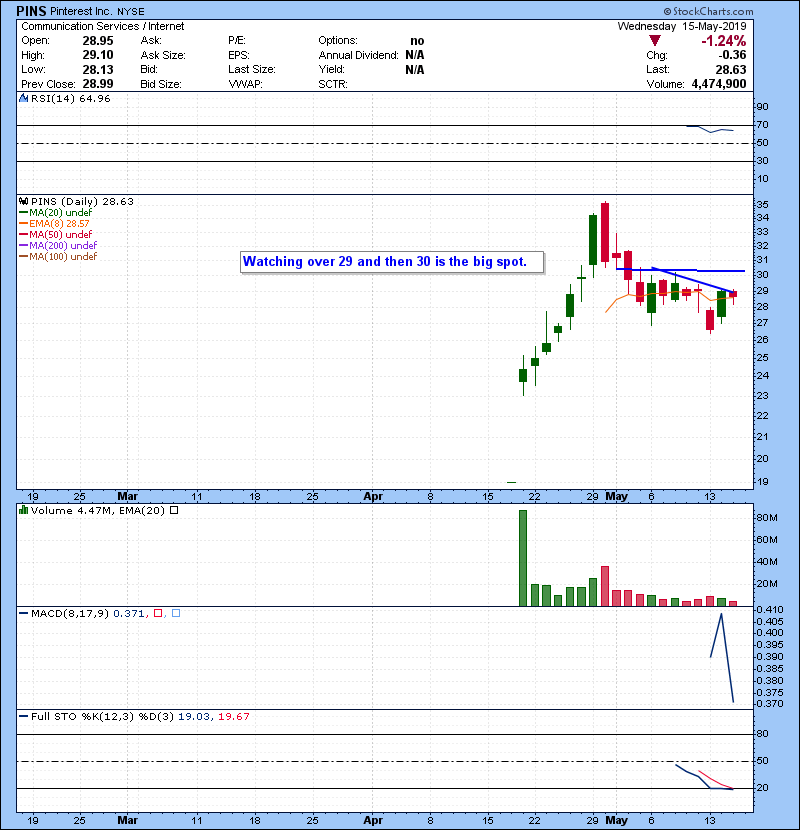This screenshot has height=830, width=800.
Task: Click the red square in the MACD legend
Action: [158, 613]
